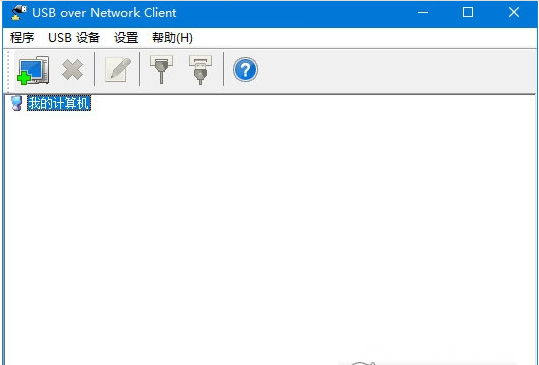Select the 我的计算机 tree node
This screenshot has width=539, height=365.
(x=59, y=103)
